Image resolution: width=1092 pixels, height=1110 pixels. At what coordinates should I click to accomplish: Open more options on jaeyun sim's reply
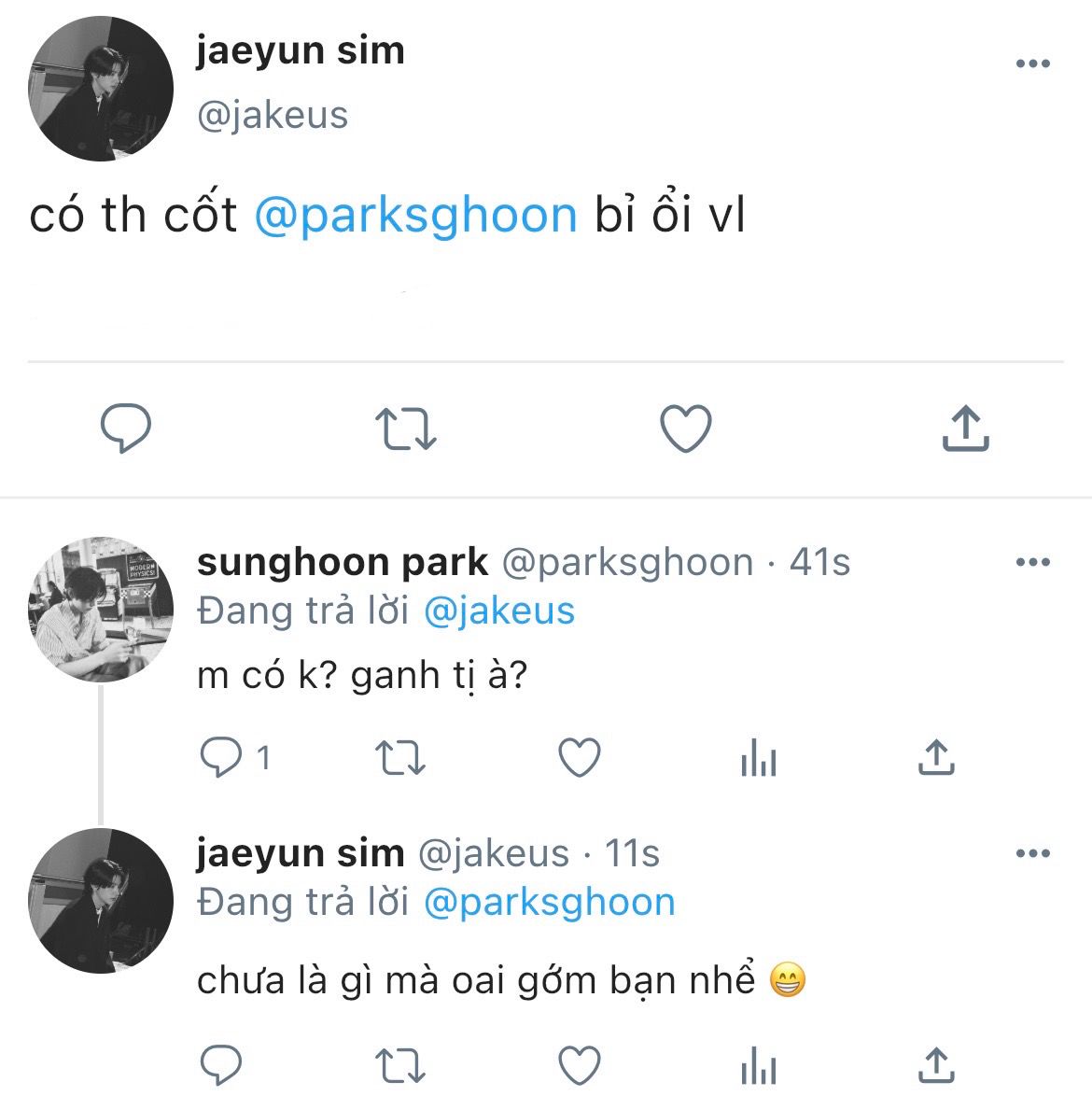pyautogui.click(x=1032, y=853)
